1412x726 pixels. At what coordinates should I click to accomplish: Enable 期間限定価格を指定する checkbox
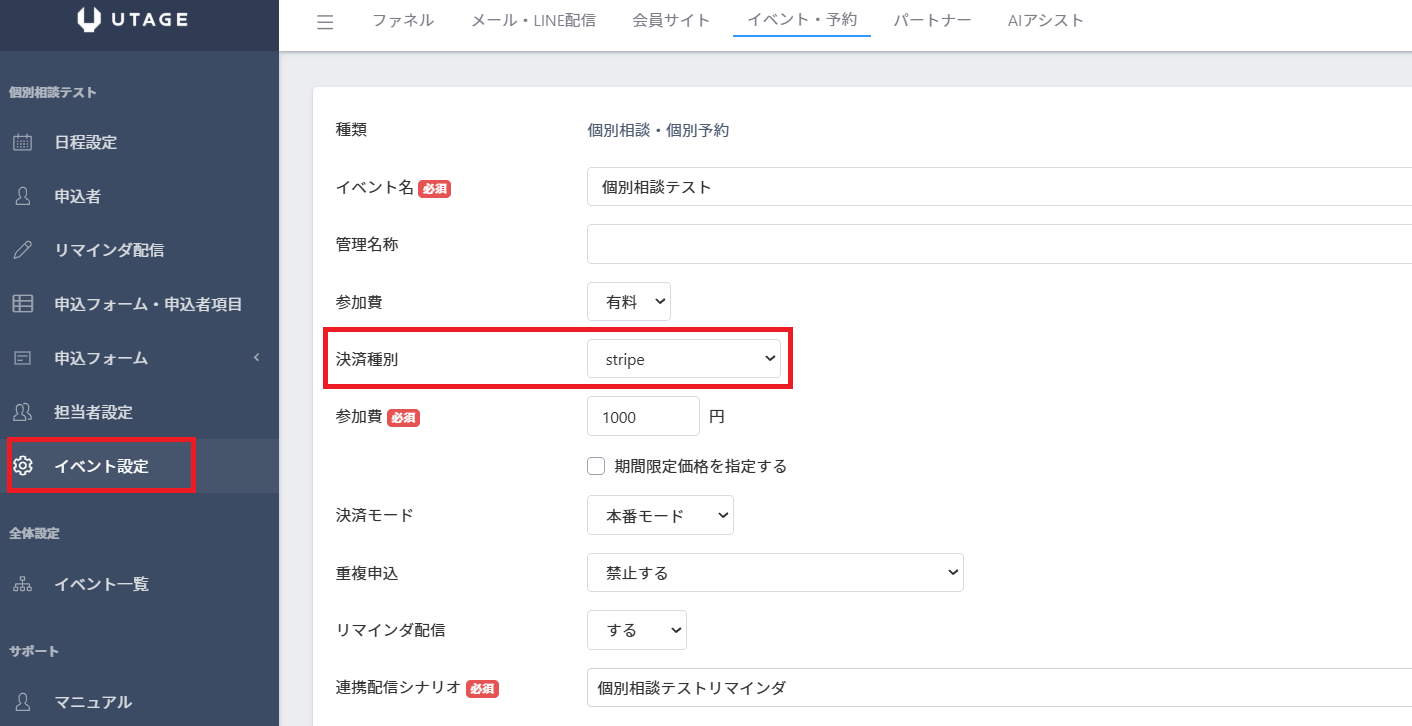tap(597, 466)
